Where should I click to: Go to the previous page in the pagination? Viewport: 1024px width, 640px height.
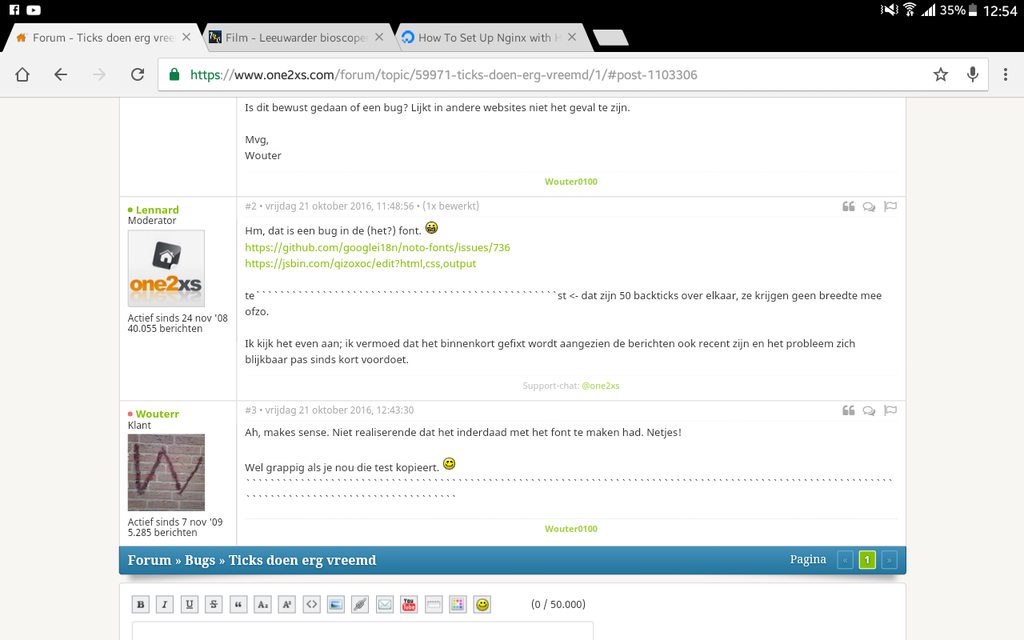(x=845, y=560)
